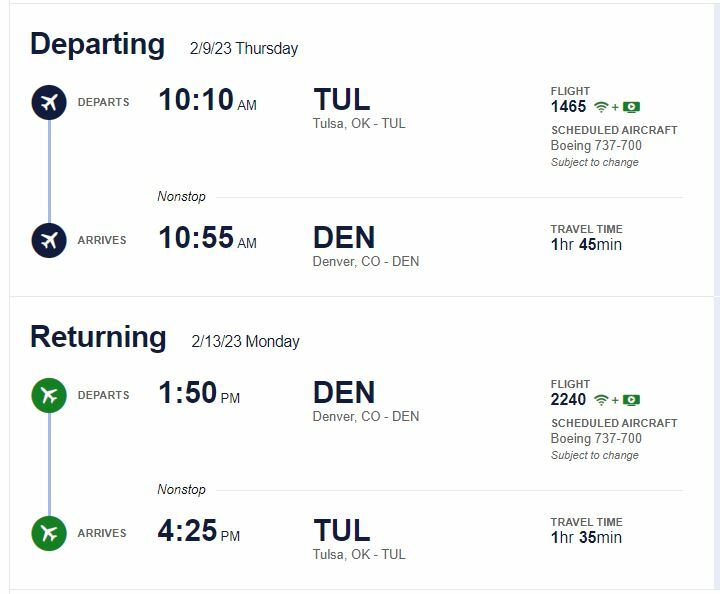Screen dimensions: 720x594
Task: Click the 10:10 AM departure time
Action: (208, 100)
